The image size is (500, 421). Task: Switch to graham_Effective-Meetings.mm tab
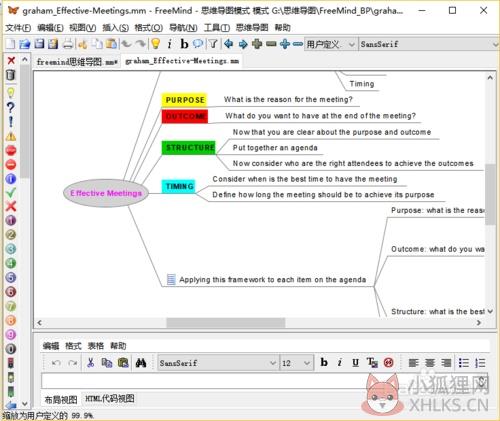point(182,61)
